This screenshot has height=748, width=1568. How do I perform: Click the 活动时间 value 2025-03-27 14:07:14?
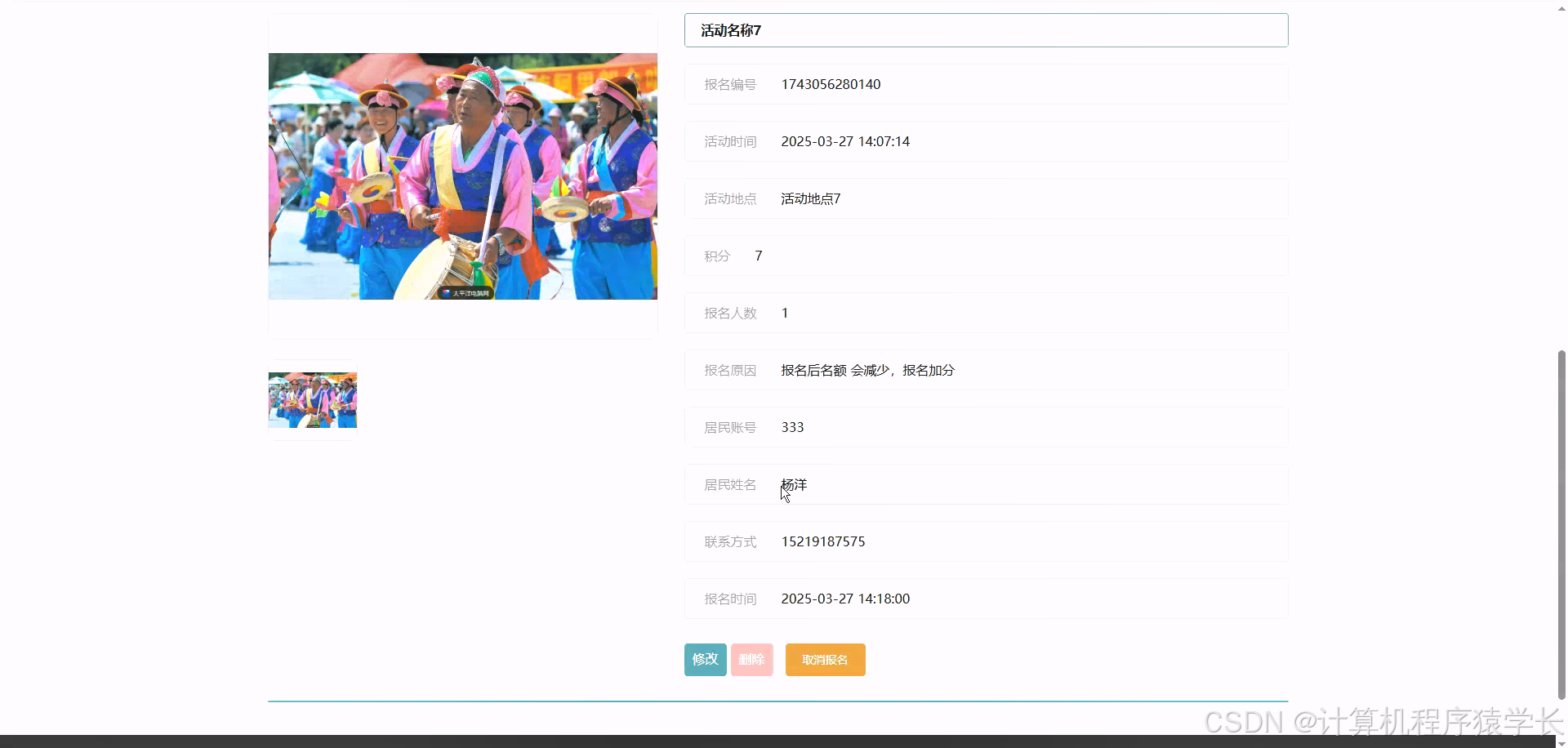pyautogui.click(x=845, y=141)
